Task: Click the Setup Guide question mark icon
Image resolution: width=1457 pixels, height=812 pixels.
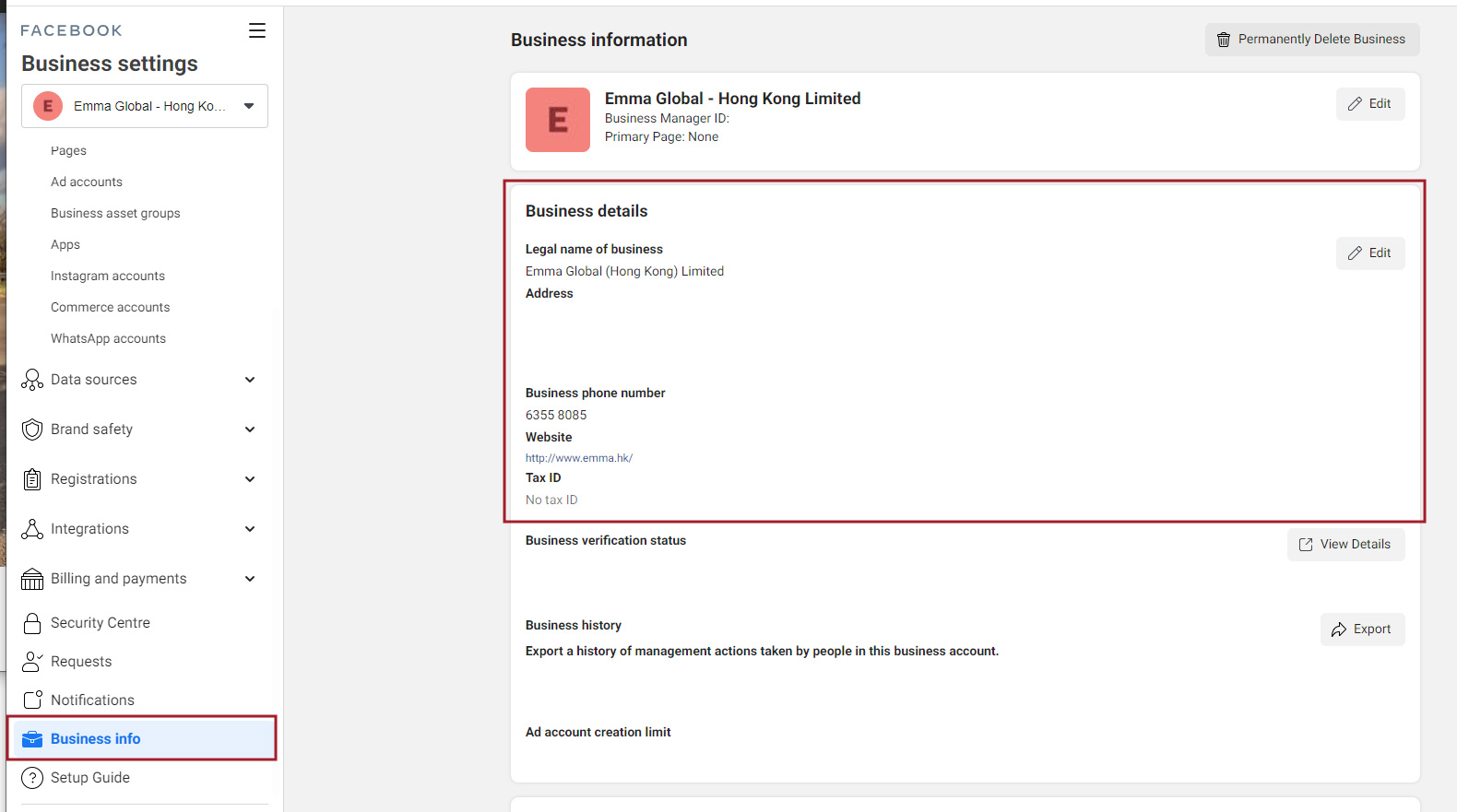Action: tap(32, 778)
